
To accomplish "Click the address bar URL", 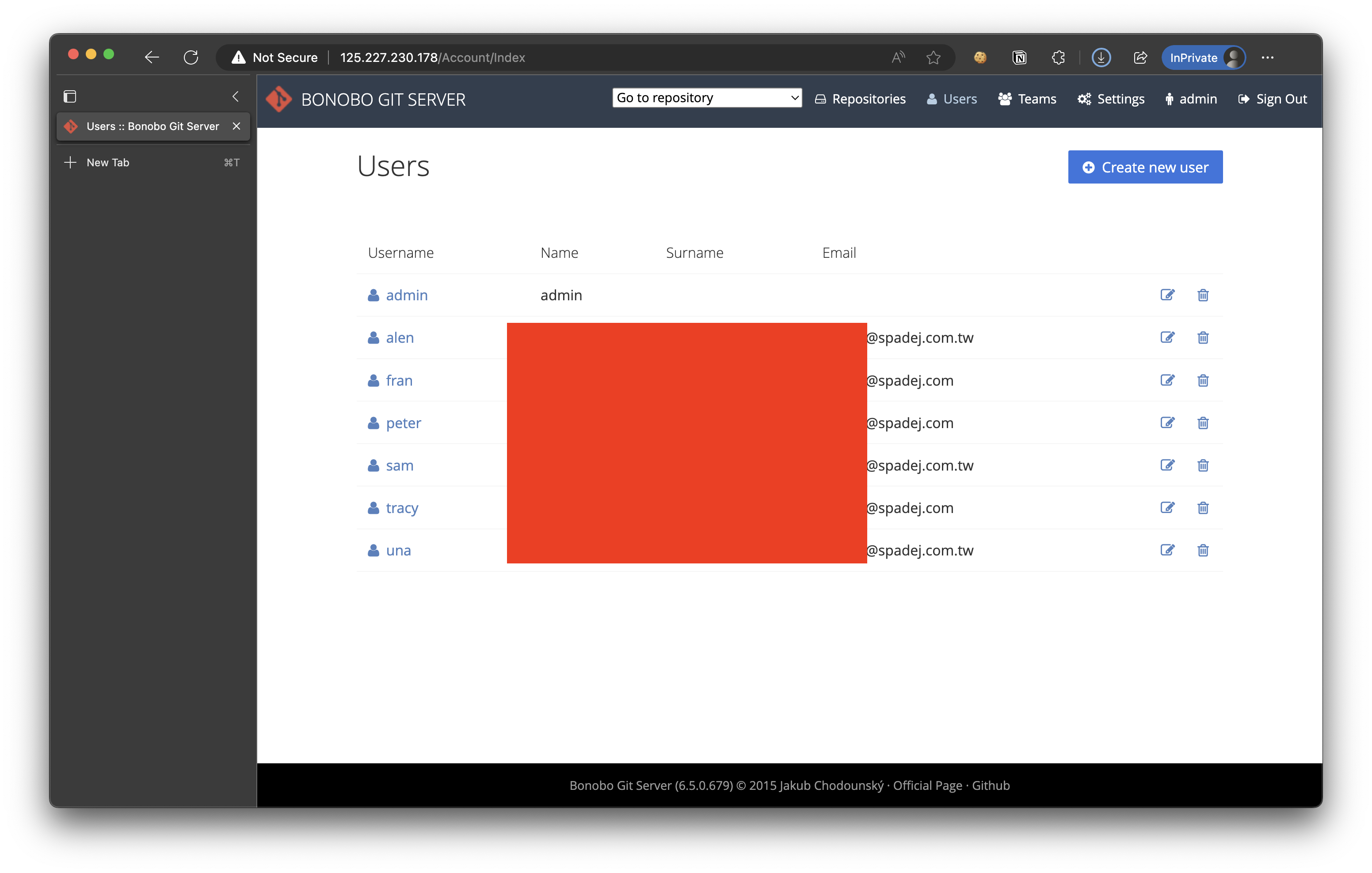I will [x=432, y=57].
